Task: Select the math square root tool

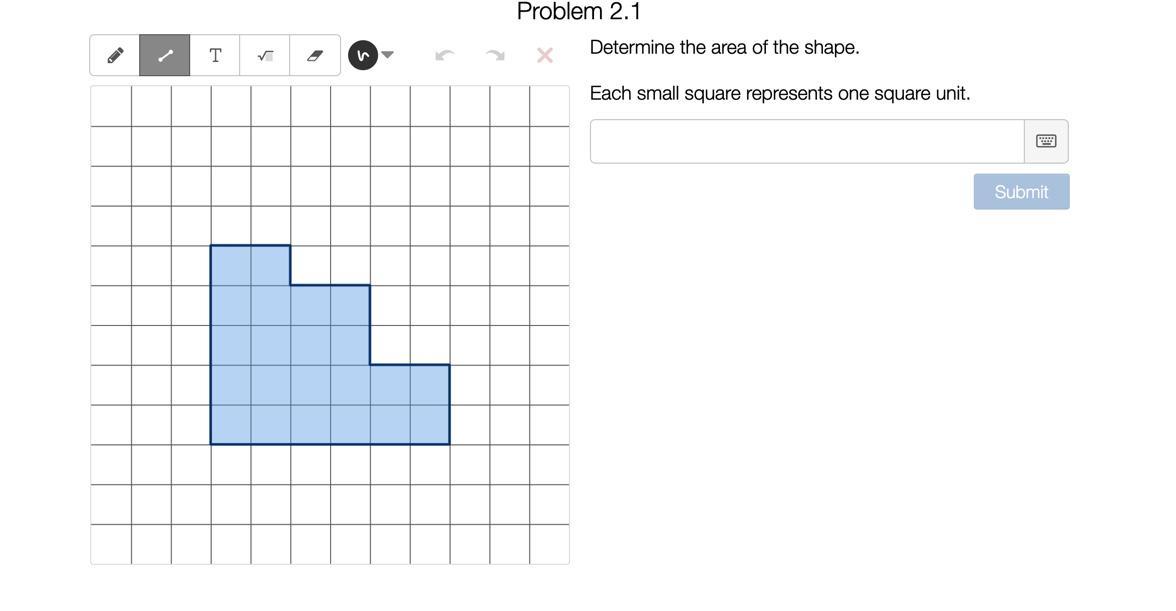Action: [265, 56]
